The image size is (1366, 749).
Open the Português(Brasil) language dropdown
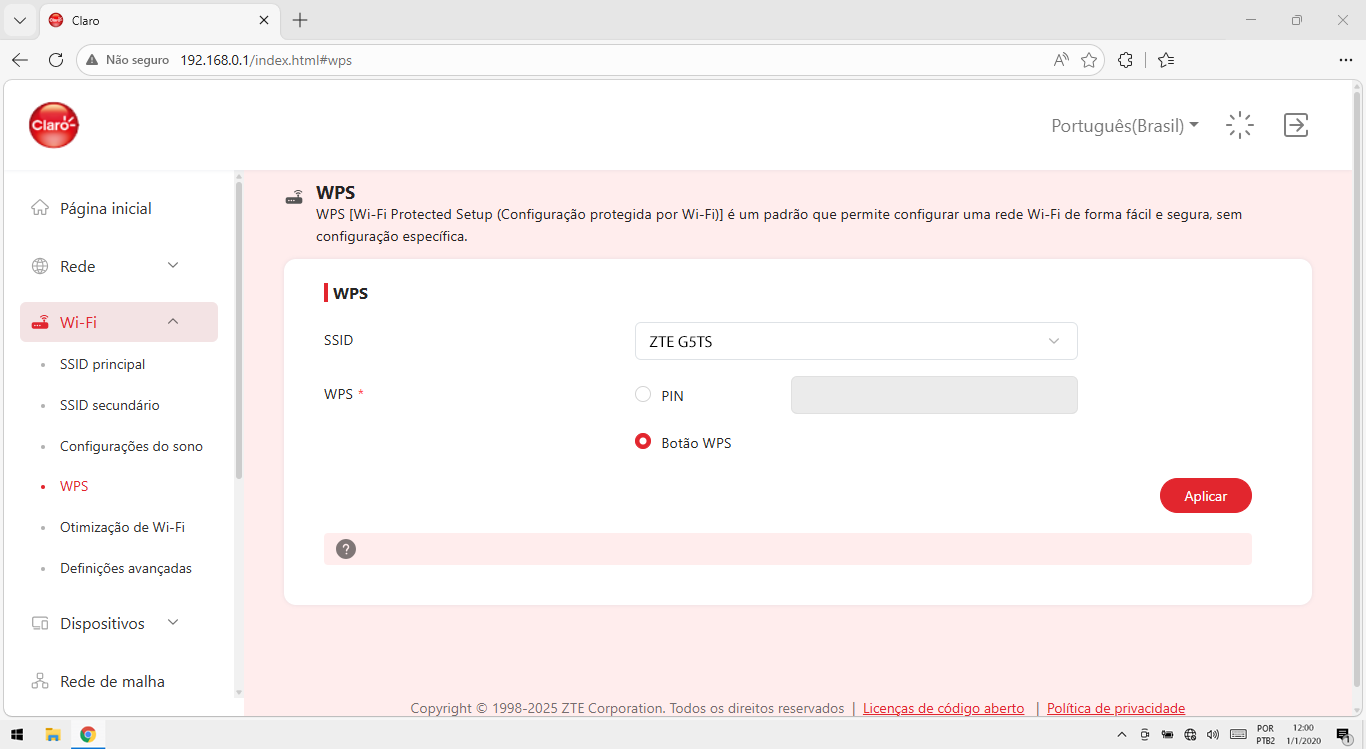pyautogui.click(x=1125, y=126)
